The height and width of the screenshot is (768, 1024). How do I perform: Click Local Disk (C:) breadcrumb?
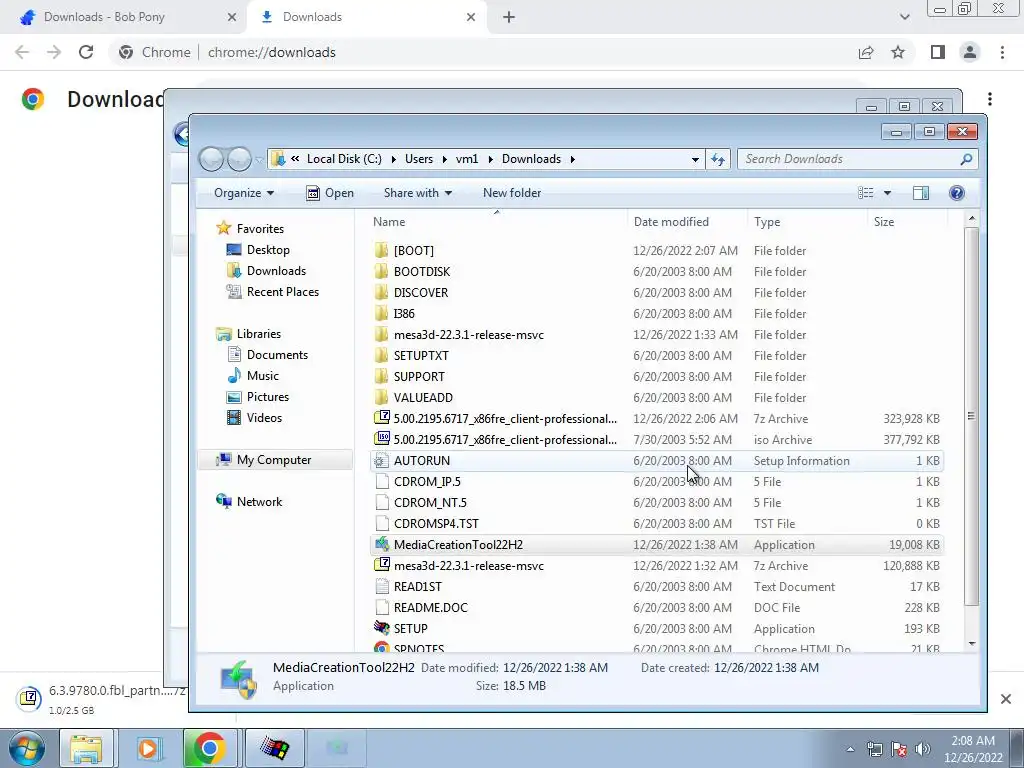(x=344, y=159)
